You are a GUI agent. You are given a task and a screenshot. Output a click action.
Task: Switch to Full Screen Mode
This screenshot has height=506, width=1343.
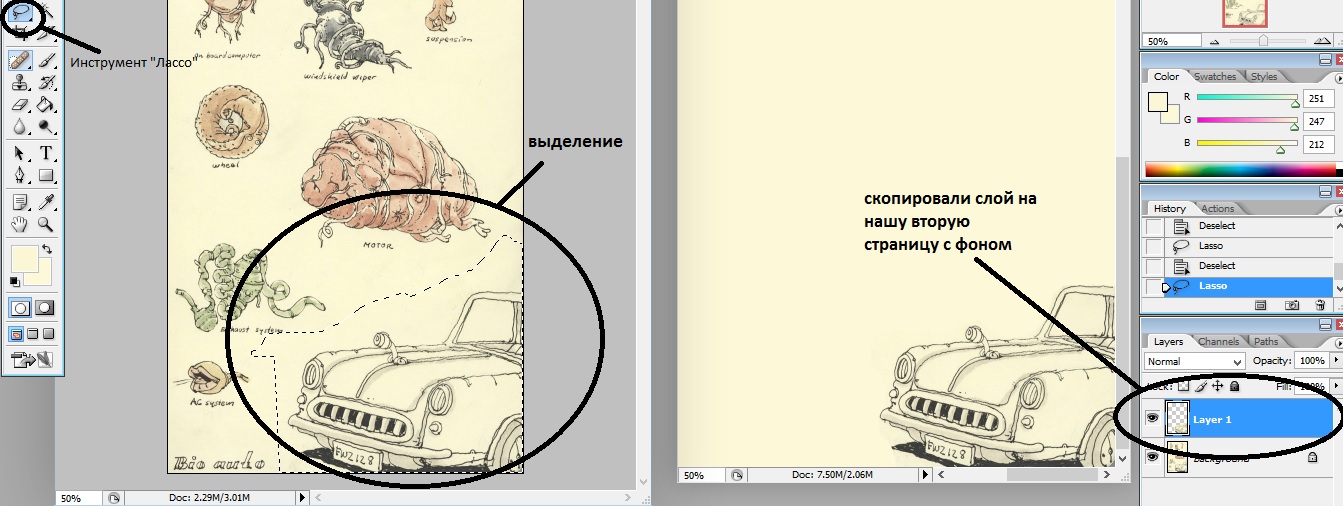tap(48, 334)
